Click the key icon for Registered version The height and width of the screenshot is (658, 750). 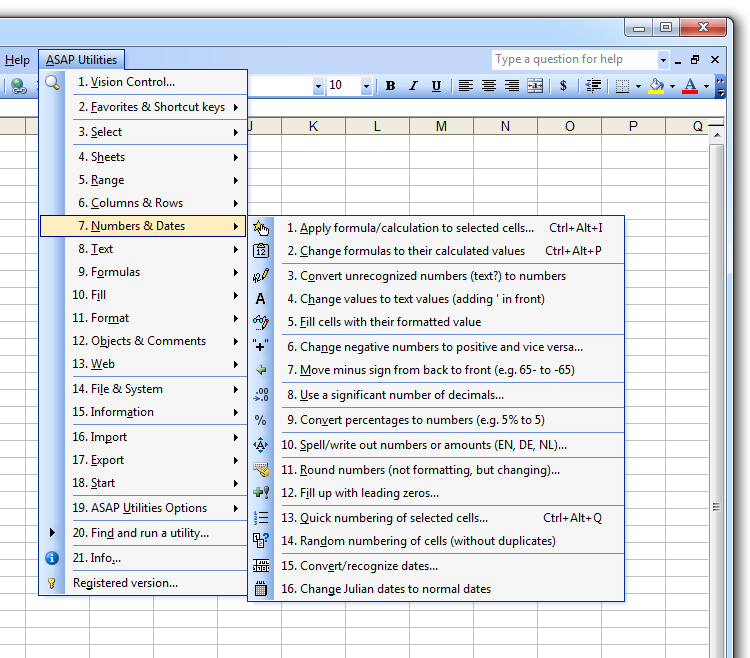pyautogui.click(x=52, y=583)
